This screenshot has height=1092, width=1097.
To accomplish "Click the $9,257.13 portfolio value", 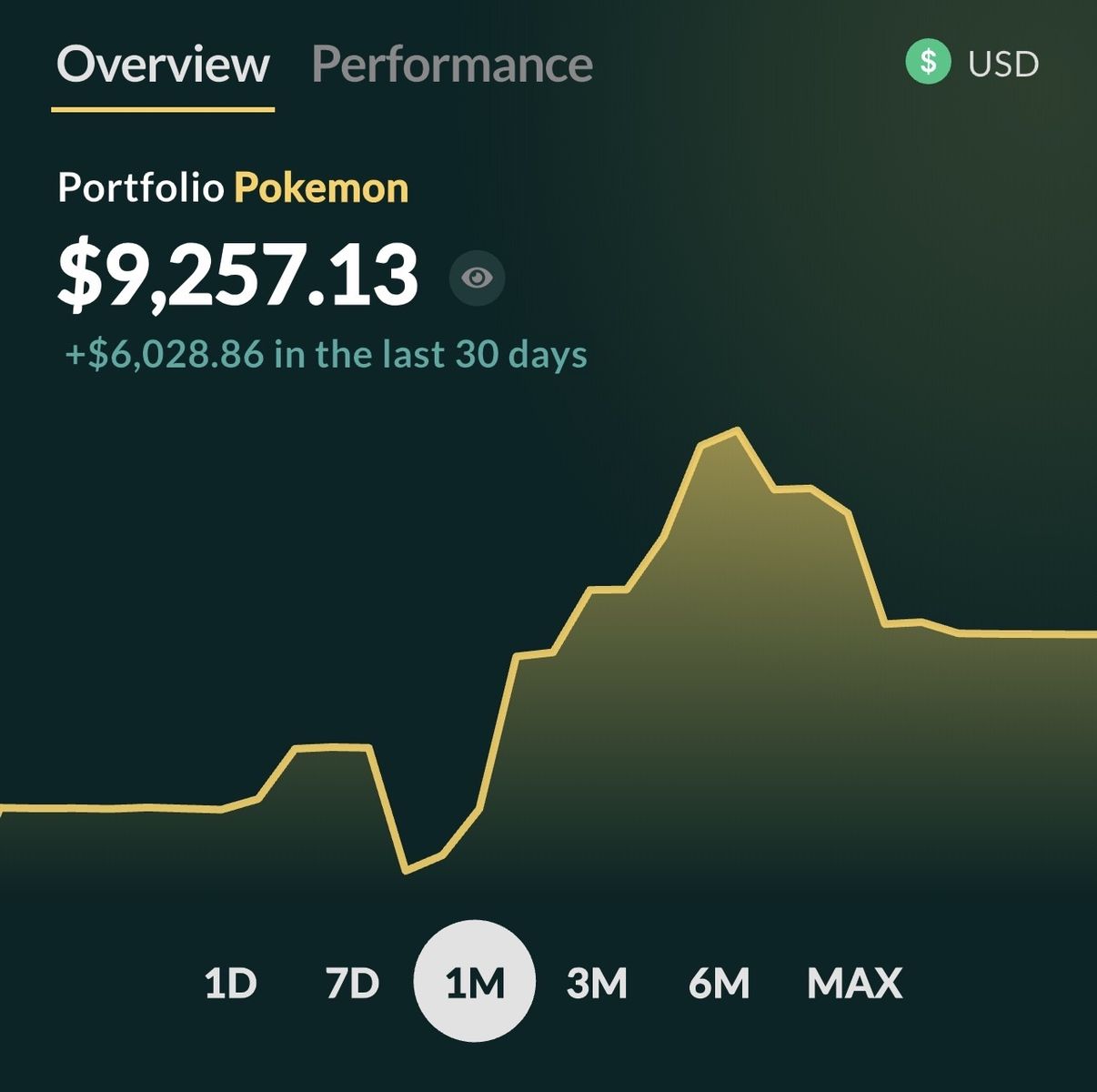I will (238, 275).
